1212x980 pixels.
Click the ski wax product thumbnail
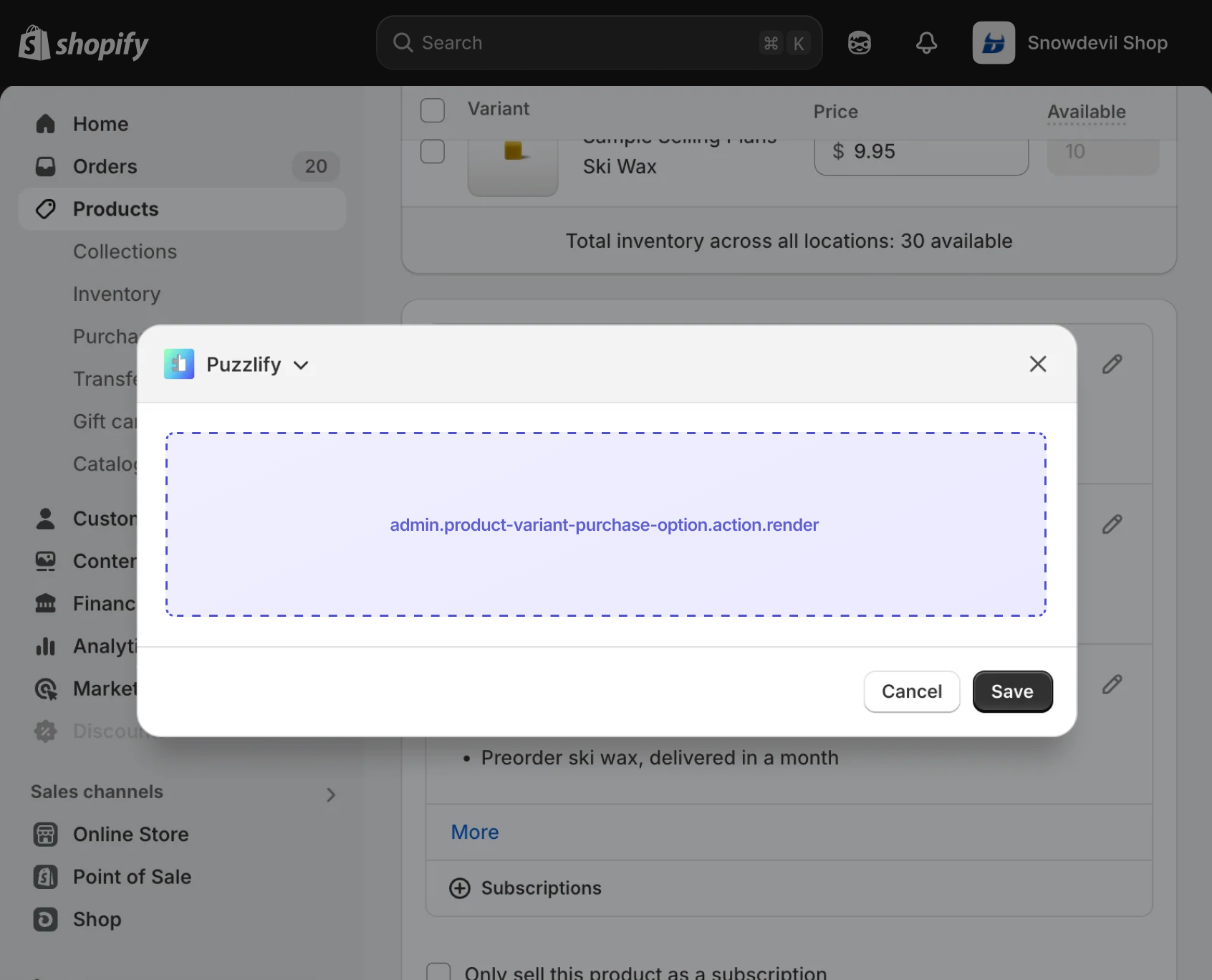tap(513, 166)
